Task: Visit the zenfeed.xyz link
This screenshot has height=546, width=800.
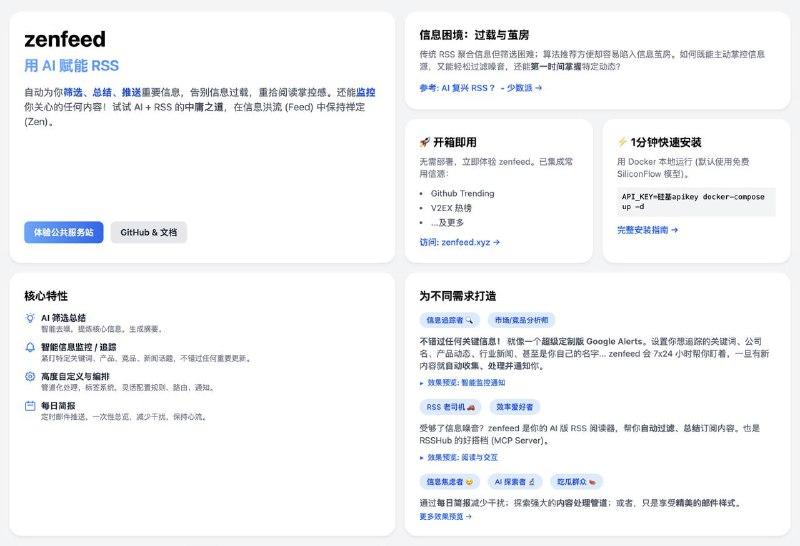Action: [x=459, y=242]
